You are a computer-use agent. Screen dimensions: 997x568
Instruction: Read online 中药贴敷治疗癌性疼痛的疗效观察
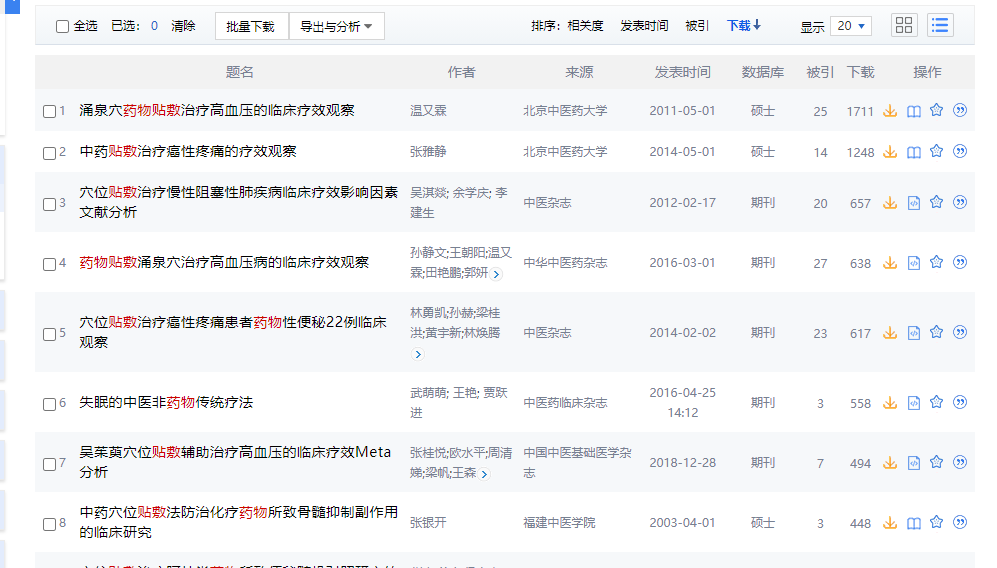(914, 152)
